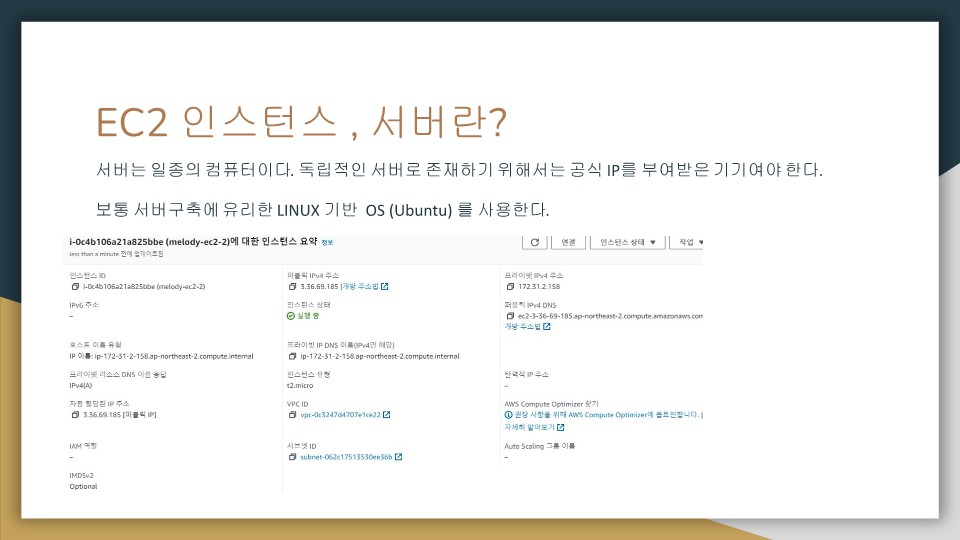Viewport: 960px width, 540px height.
Task: Copy the auto-assigned IP under 자동 할당된 IP 주소
Action: pos(75,415)
